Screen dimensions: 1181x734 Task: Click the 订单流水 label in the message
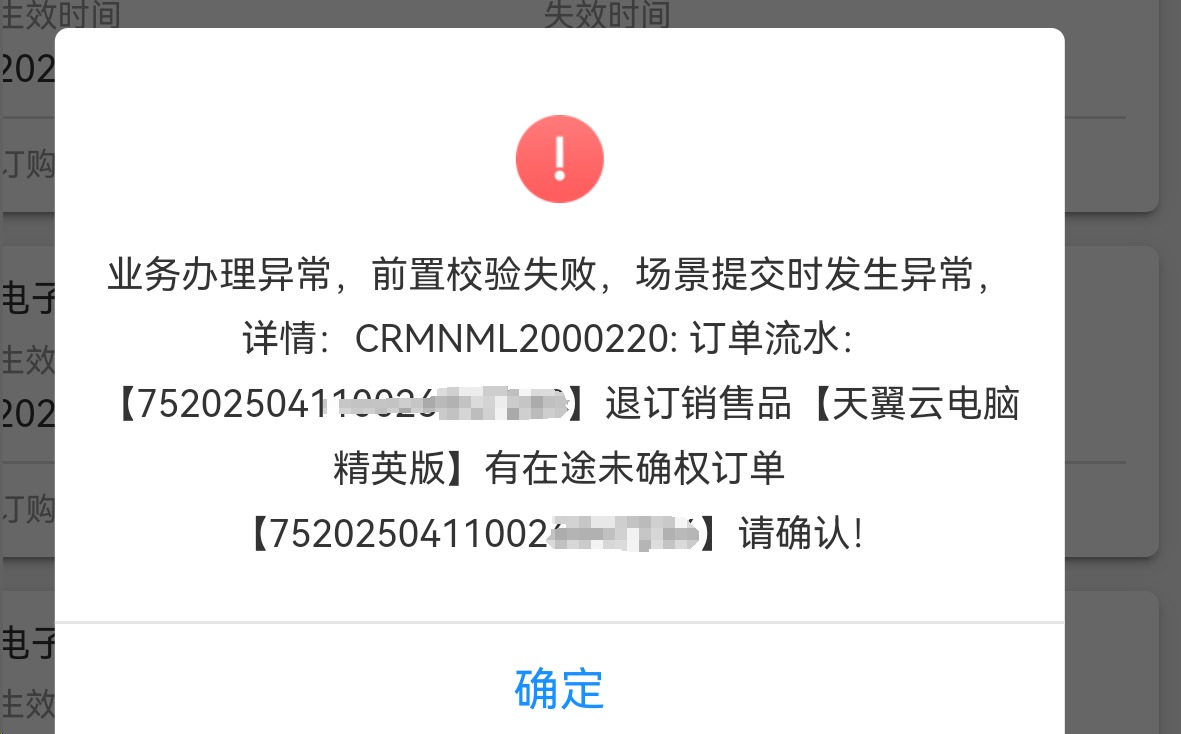pos(764,339)
